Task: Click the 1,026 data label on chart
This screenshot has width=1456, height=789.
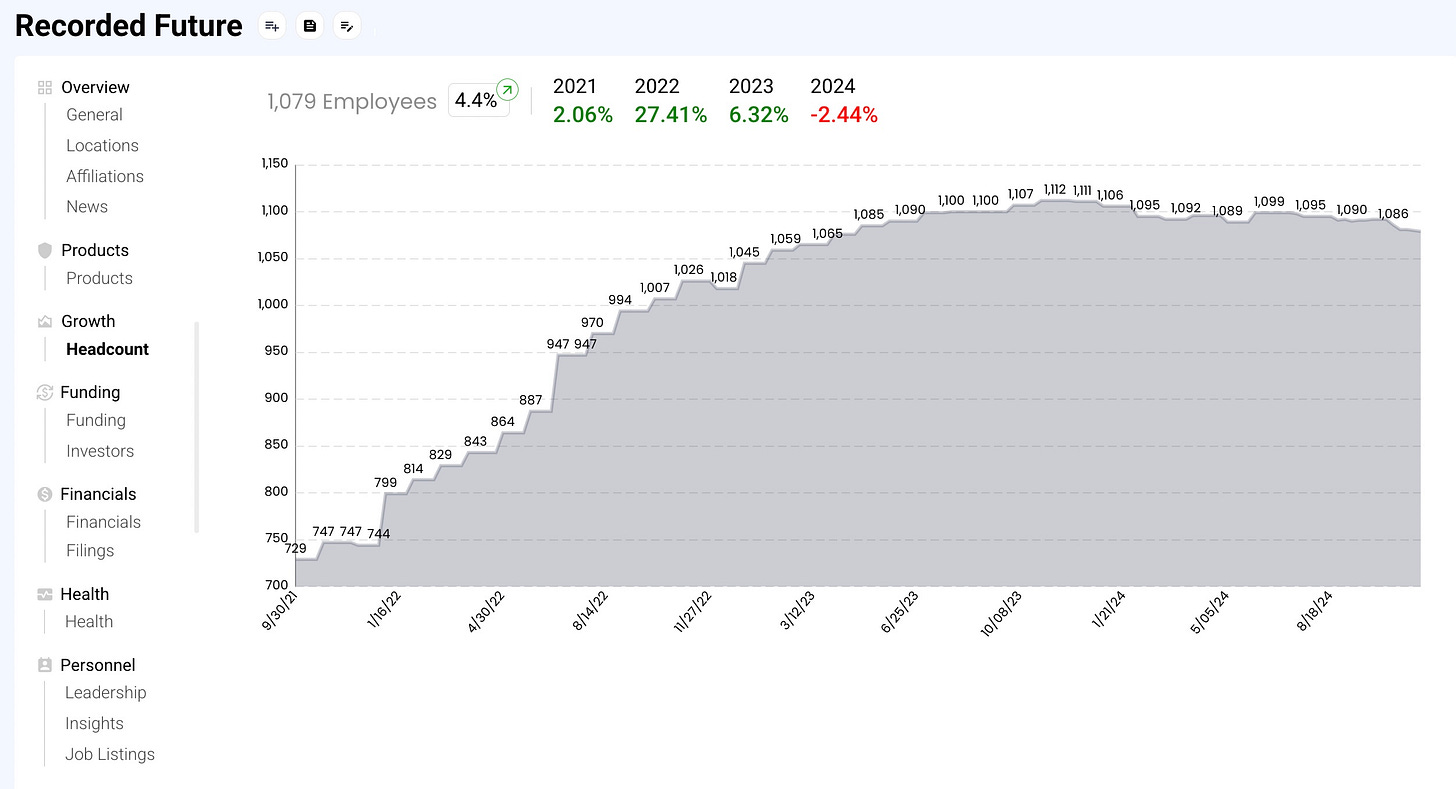Action: 688,270
